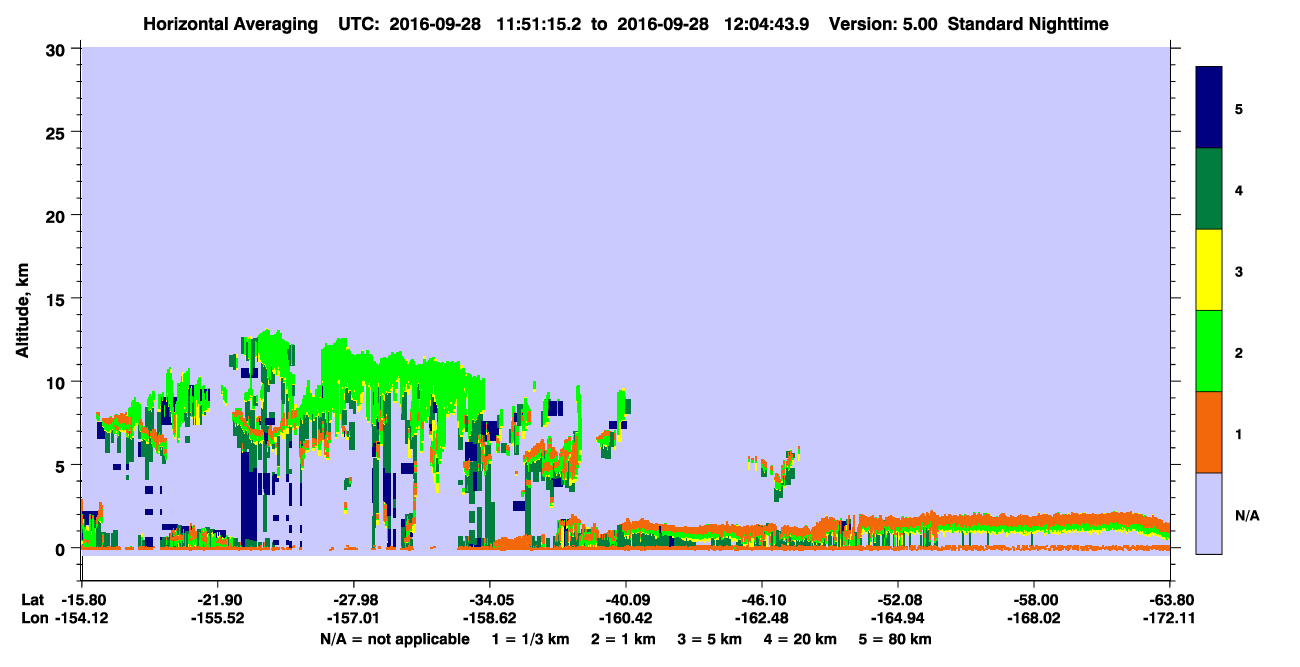Click the '2 = 1 km' legend note
The height and width of the screenshot is (667, 1300).
[x=622, y=639]
